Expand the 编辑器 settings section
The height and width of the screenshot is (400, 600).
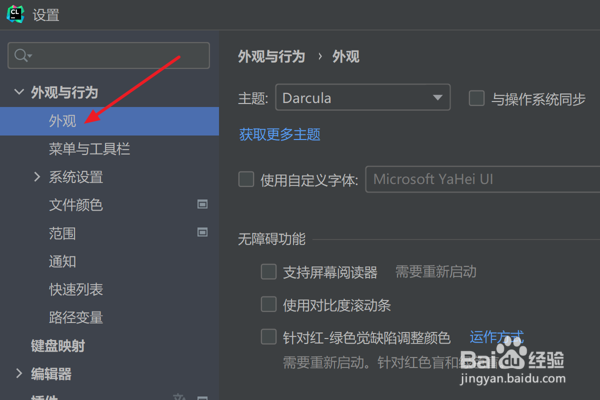tap(19, 374)
